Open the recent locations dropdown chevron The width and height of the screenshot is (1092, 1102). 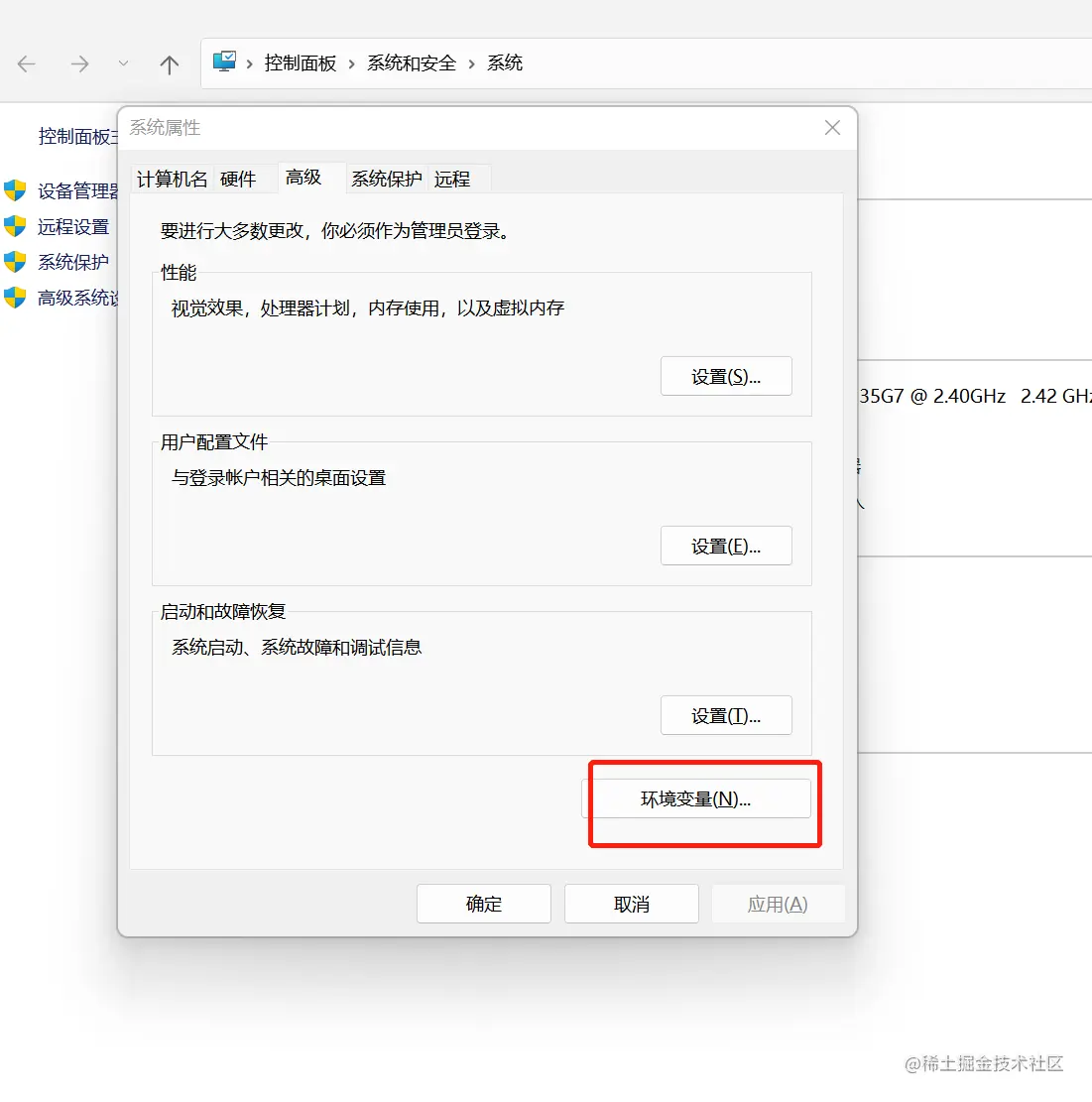tap(123, 63)
